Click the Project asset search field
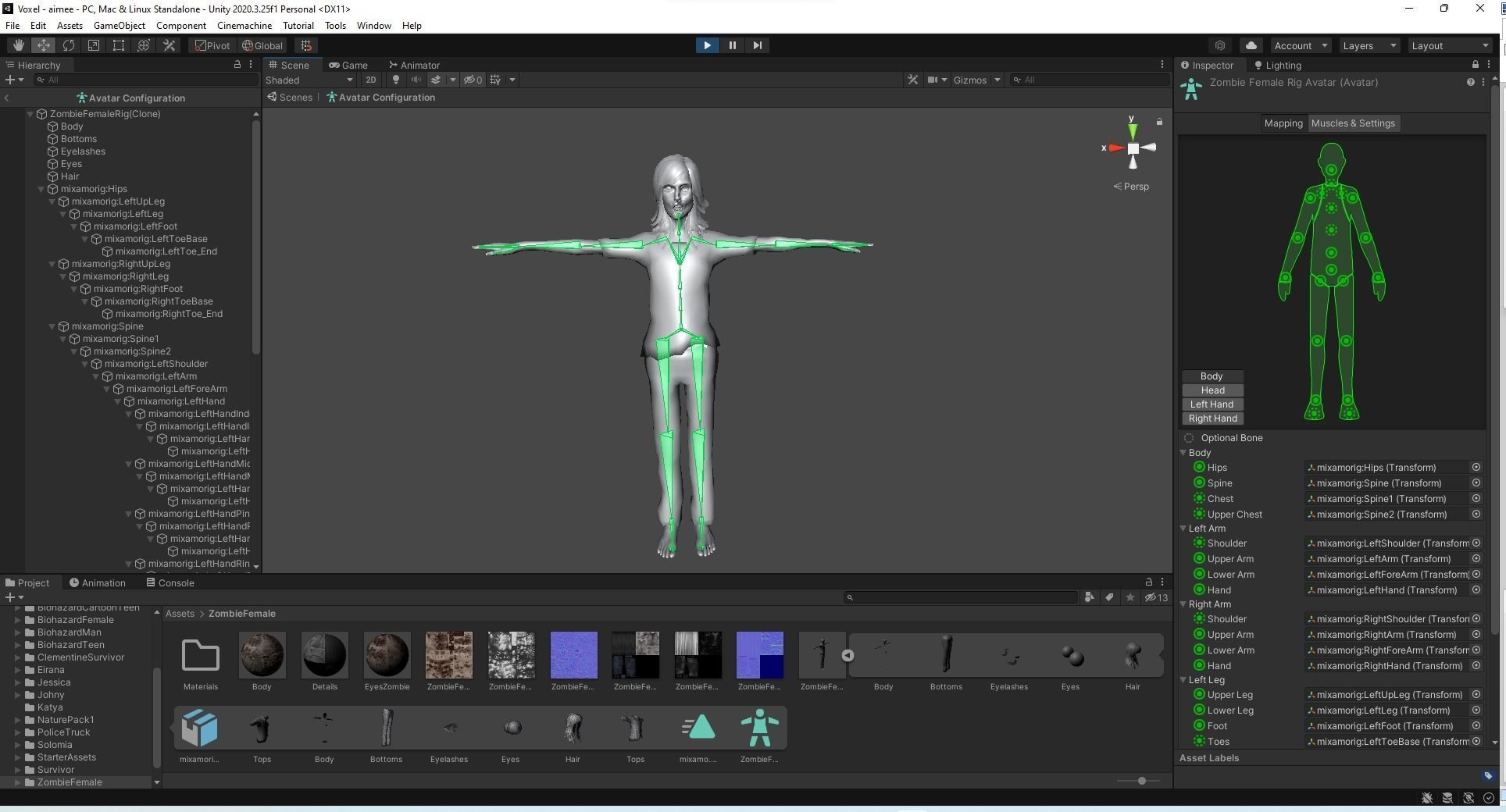 tap(960, 597)
